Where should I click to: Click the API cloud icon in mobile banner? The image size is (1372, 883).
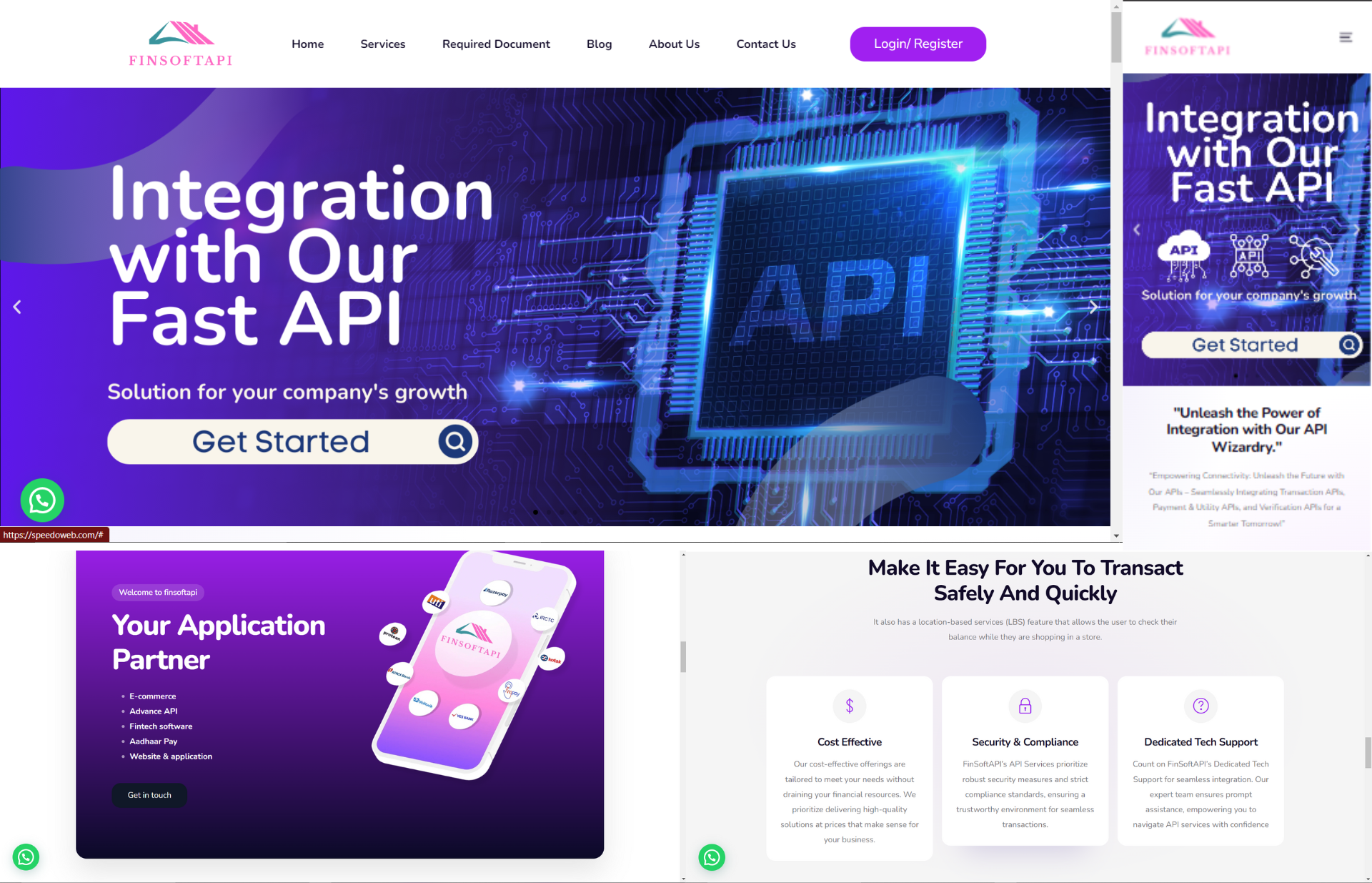1184,255
